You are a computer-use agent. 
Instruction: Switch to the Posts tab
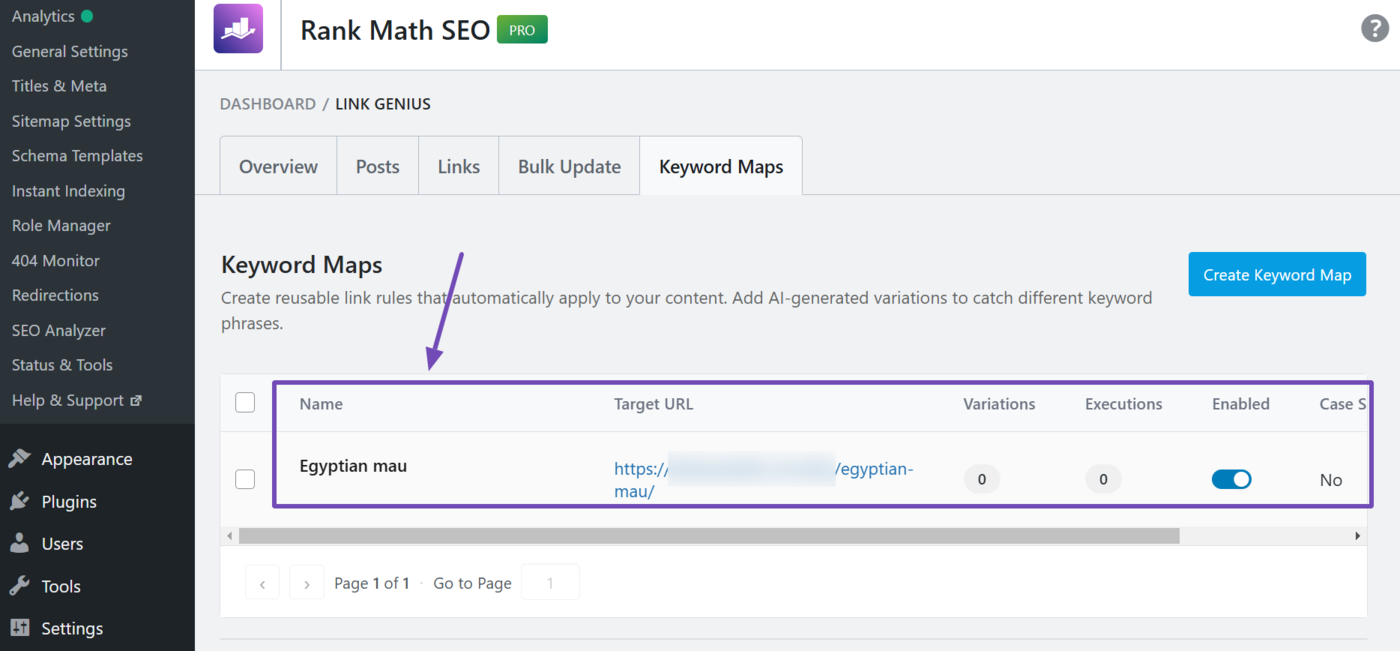pos(377,167)
